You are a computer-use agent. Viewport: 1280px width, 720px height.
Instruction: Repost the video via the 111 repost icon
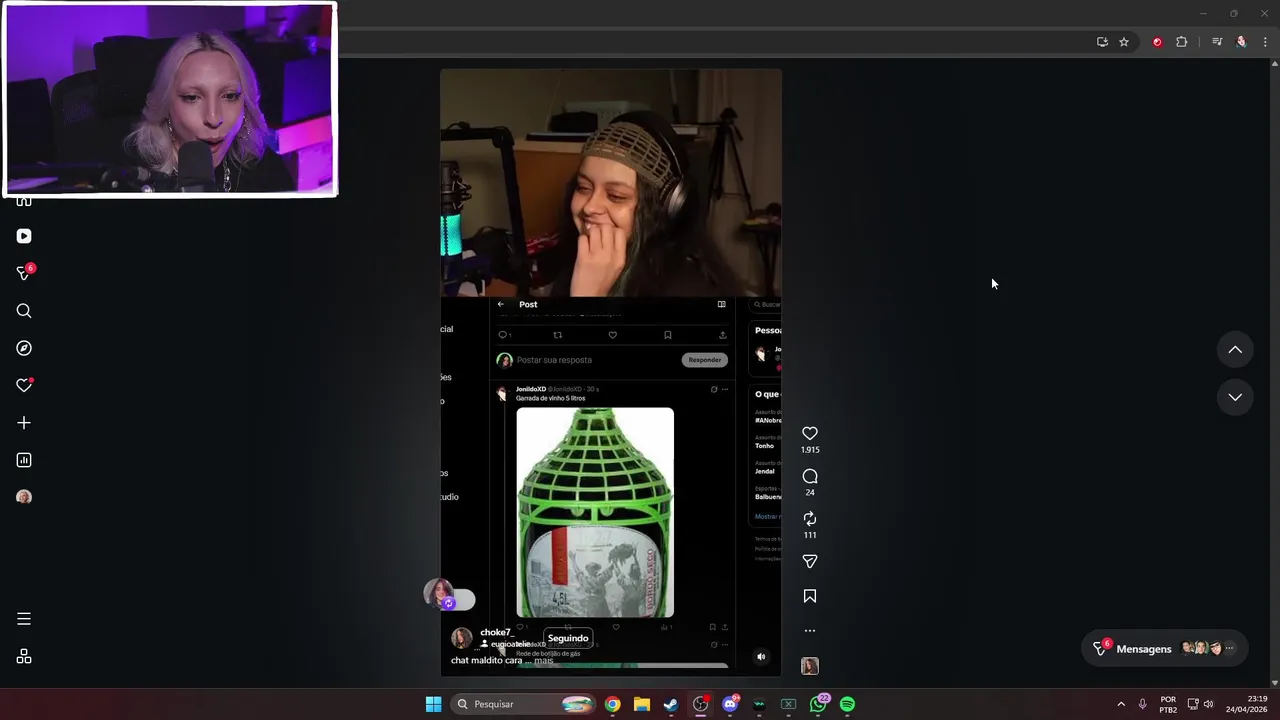pyautogui.click(x=810, y=518)
